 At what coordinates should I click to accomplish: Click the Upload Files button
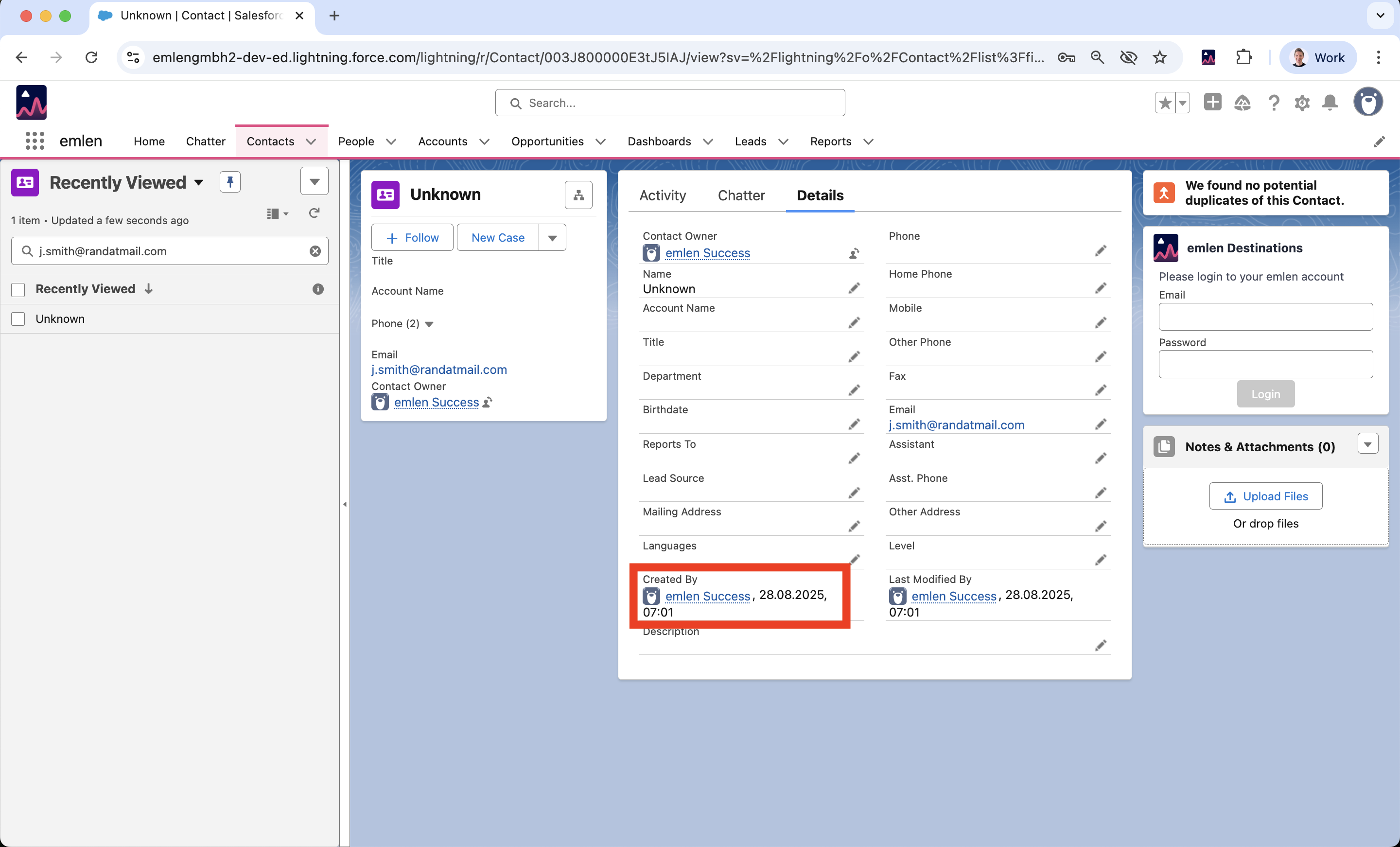click(1265, 496)
